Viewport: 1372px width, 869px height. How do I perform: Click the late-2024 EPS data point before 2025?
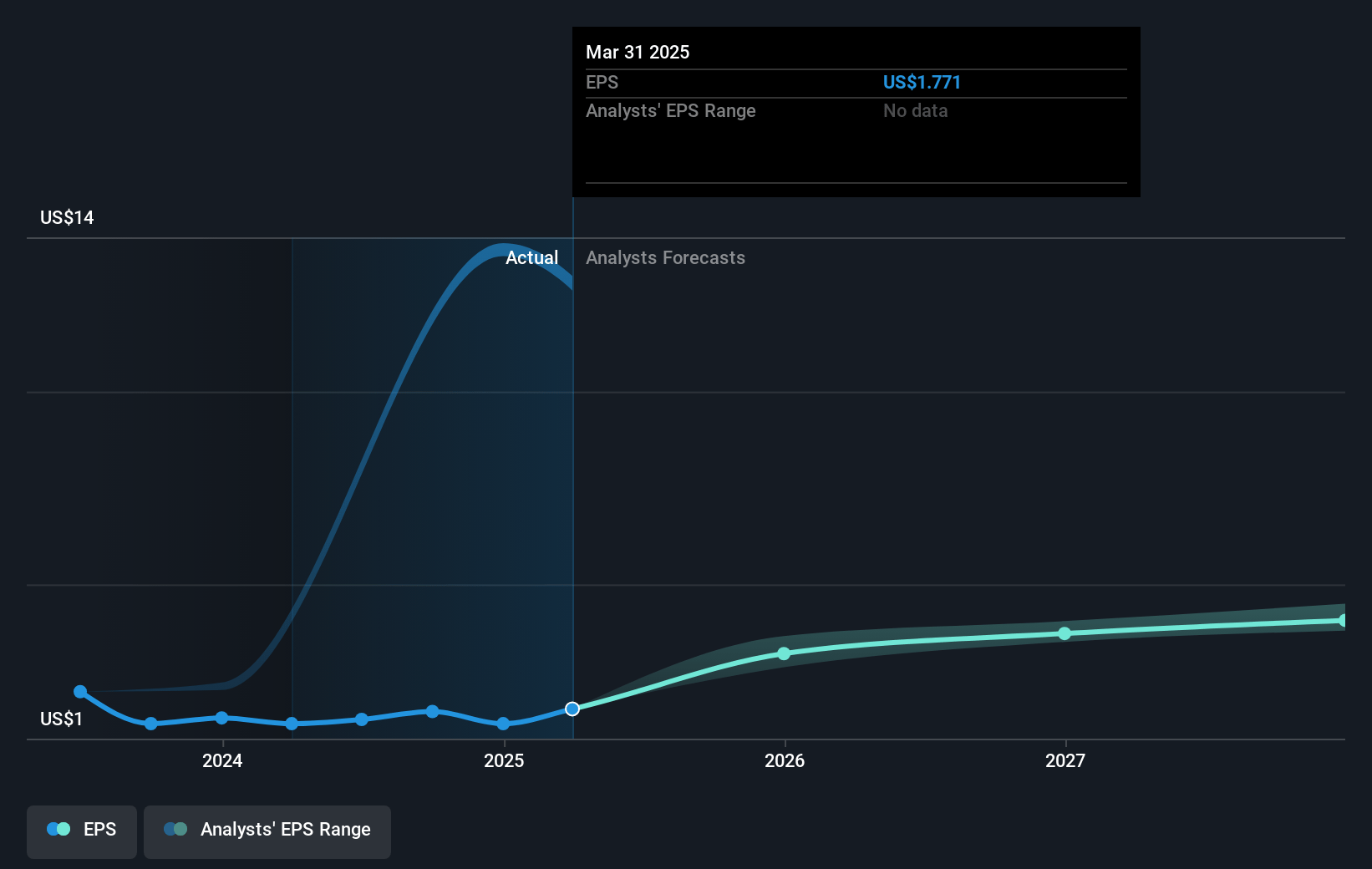click(x=432, y=712)
